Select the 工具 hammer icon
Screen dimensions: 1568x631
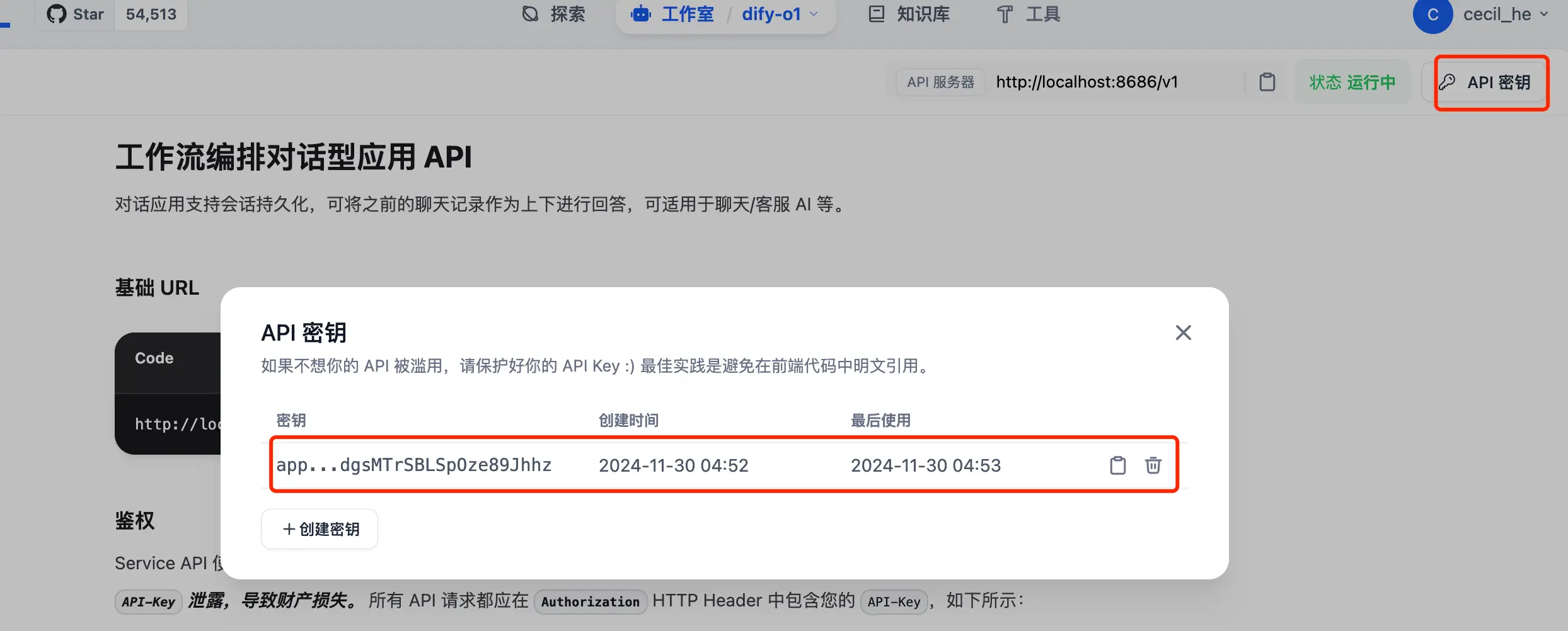(x=1003, y=14)
